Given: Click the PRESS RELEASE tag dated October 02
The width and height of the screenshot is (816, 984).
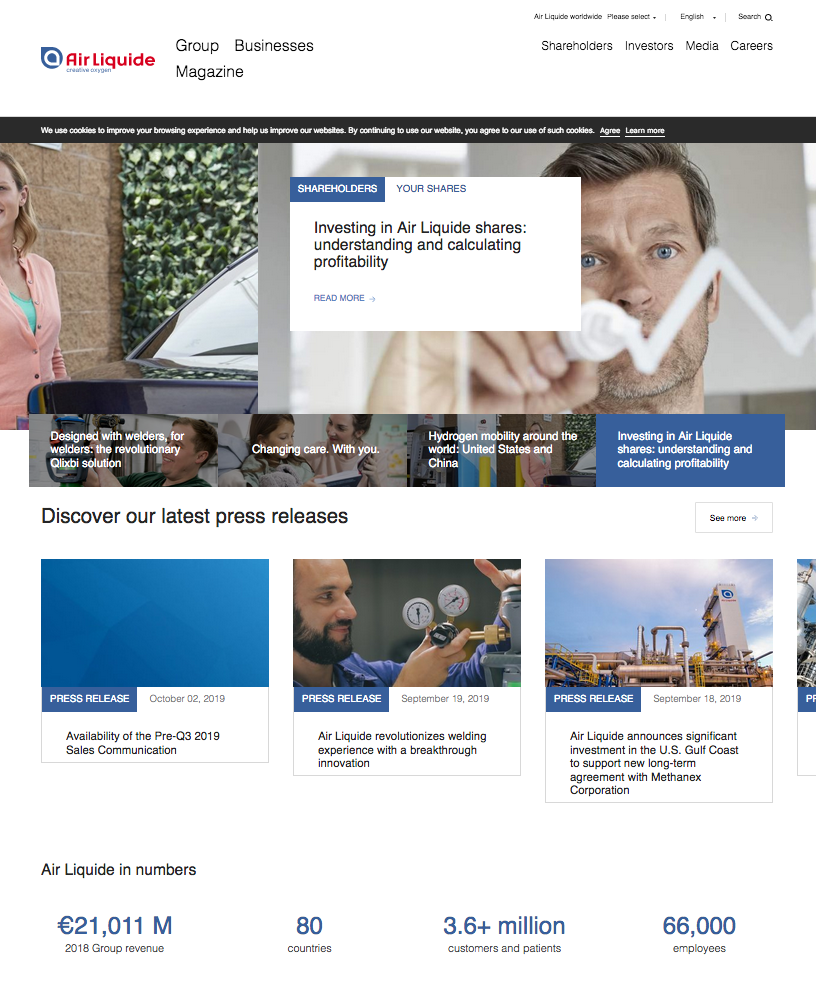Looking at the screenshot, I should click(89, 699).
